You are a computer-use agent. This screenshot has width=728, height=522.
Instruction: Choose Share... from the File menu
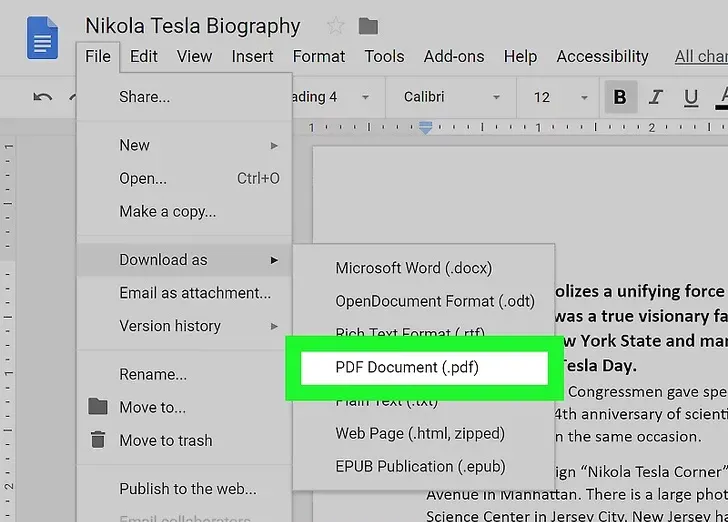[x=184, y=97]
